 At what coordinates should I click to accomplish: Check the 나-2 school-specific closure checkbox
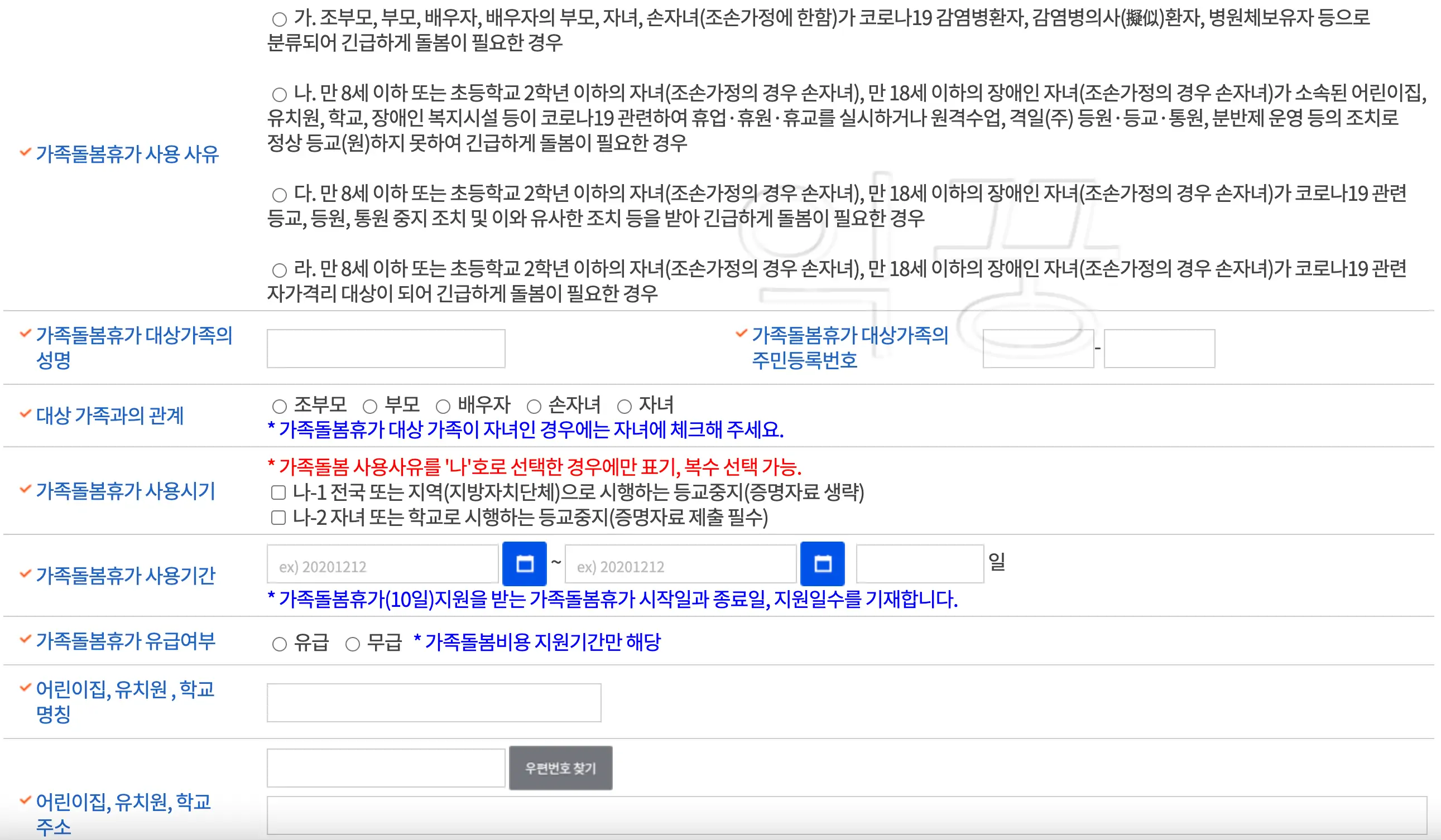coord(277,518)
